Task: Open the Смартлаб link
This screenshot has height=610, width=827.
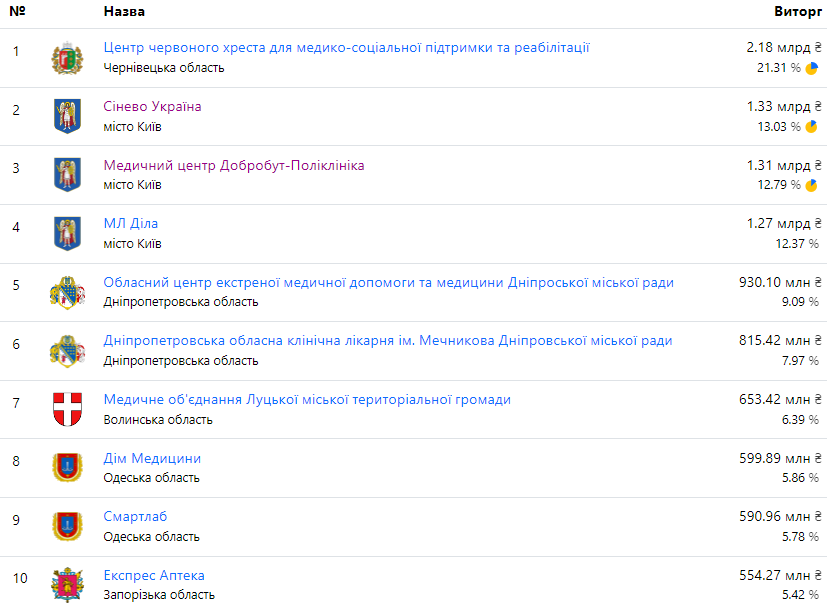Action: (x=135, y=516)
